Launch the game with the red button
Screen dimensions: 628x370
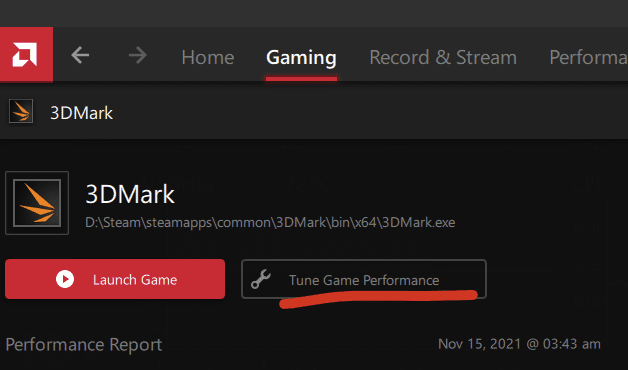tap(115, 279)
